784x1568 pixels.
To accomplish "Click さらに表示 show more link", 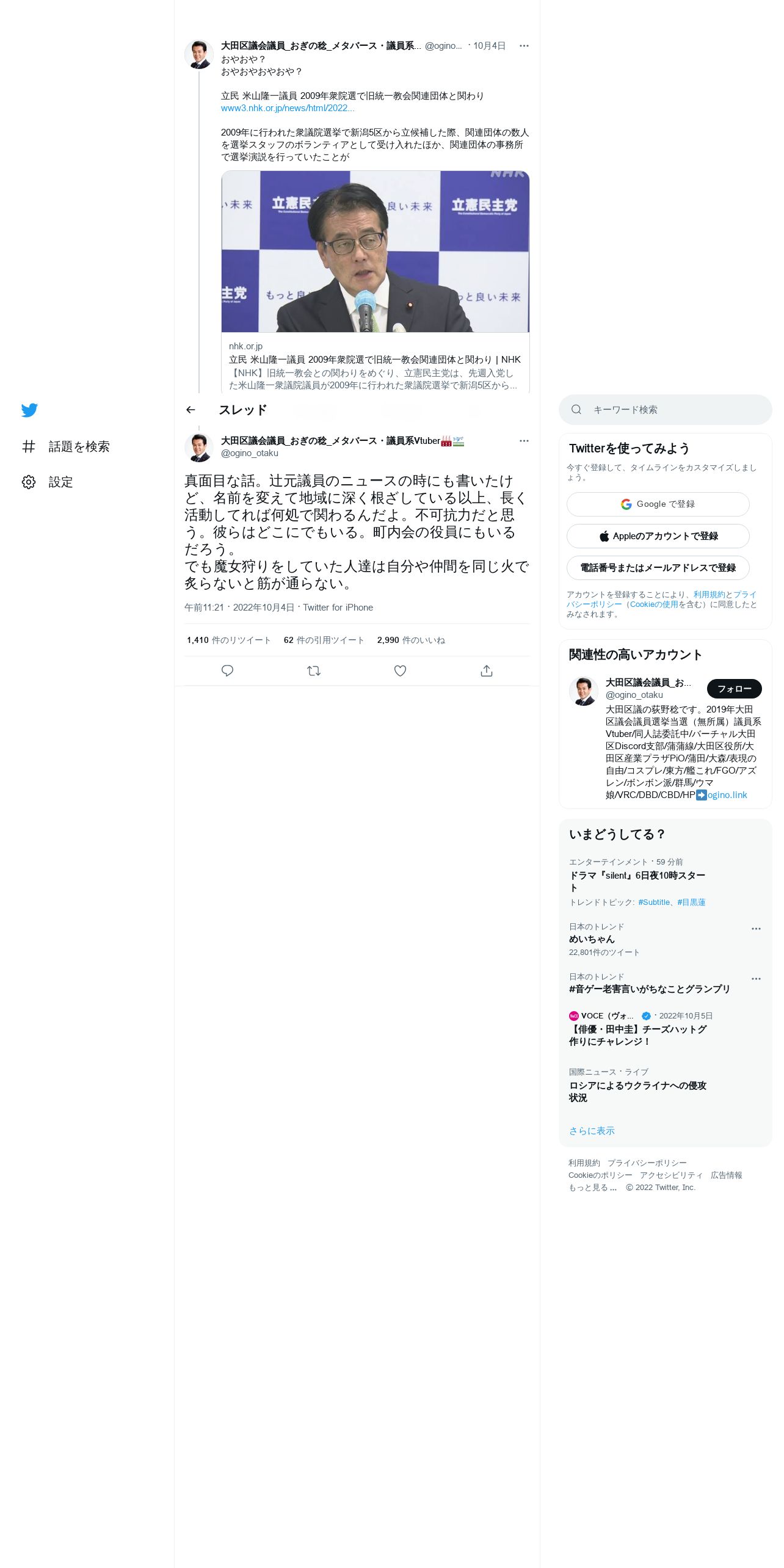I will (592, 1131).
